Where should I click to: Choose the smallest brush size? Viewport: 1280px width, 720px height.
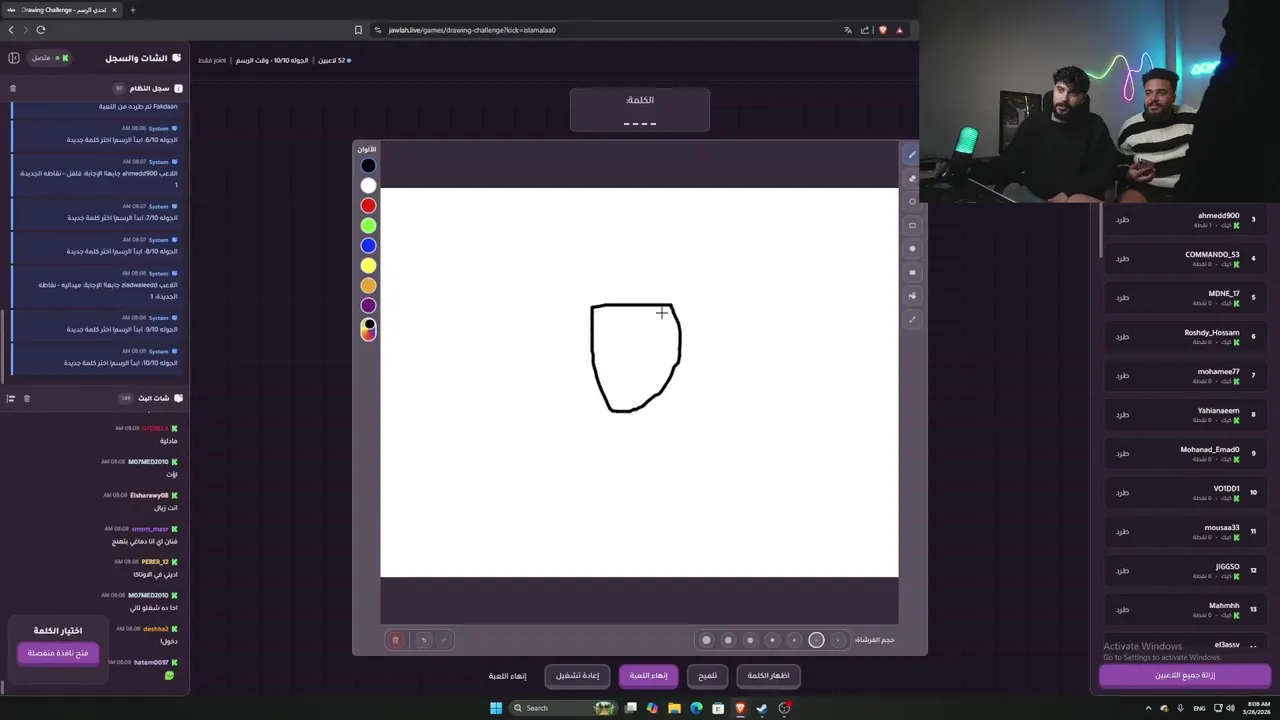pyautogui.click(x=838, y=640)
